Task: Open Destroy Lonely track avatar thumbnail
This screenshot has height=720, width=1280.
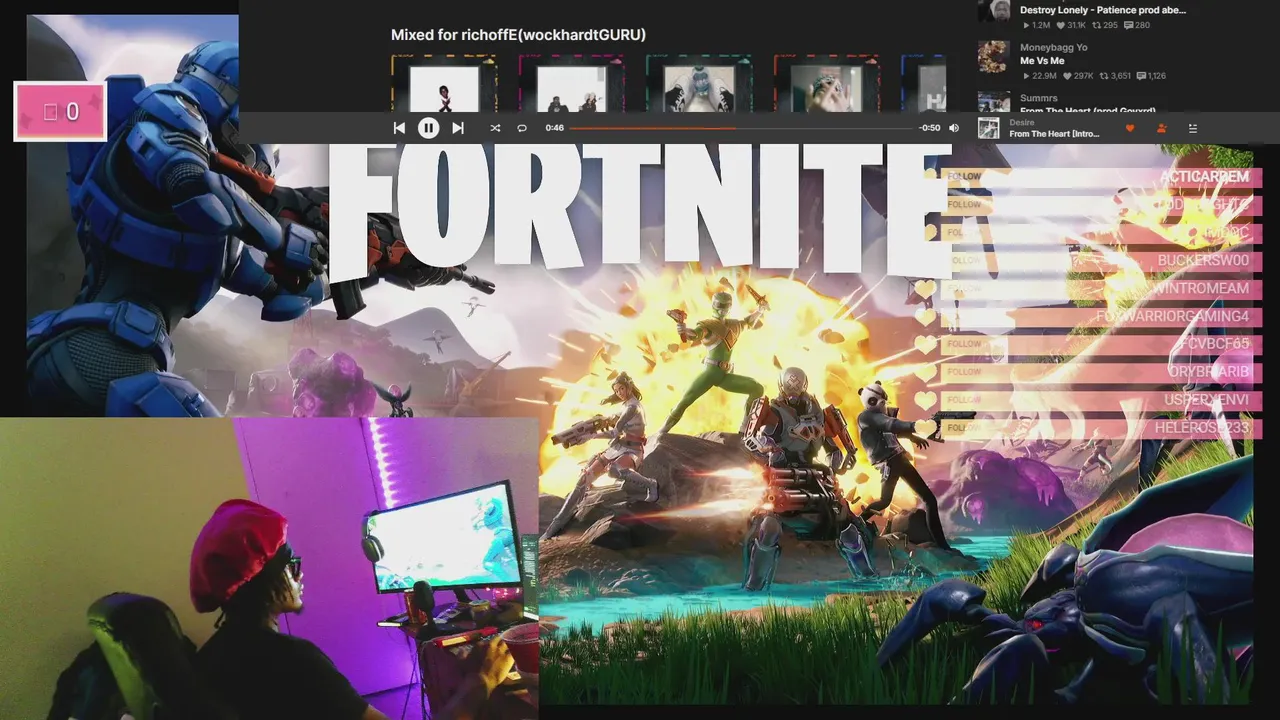Action: click(x=993, y=11)
